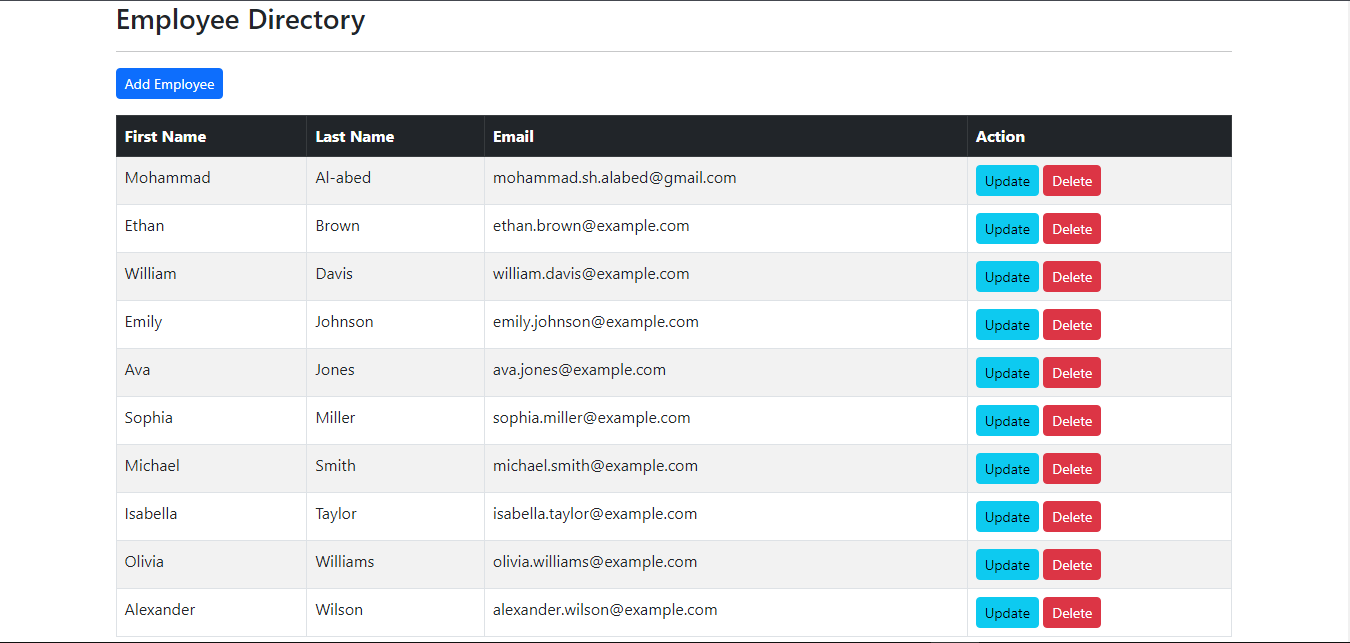Update Emily Johnson's details

(1007, 325)
